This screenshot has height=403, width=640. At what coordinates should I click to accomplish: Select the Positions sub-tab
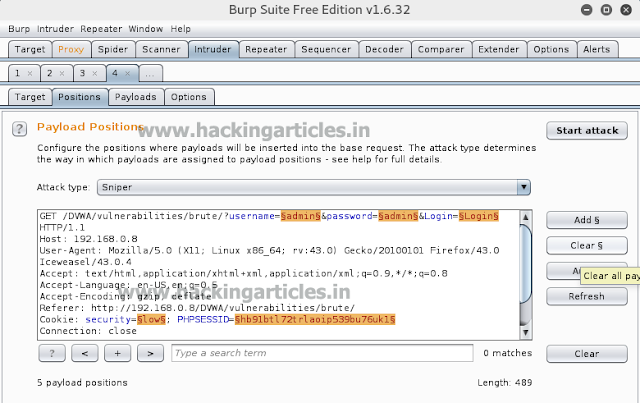point(79,97)
